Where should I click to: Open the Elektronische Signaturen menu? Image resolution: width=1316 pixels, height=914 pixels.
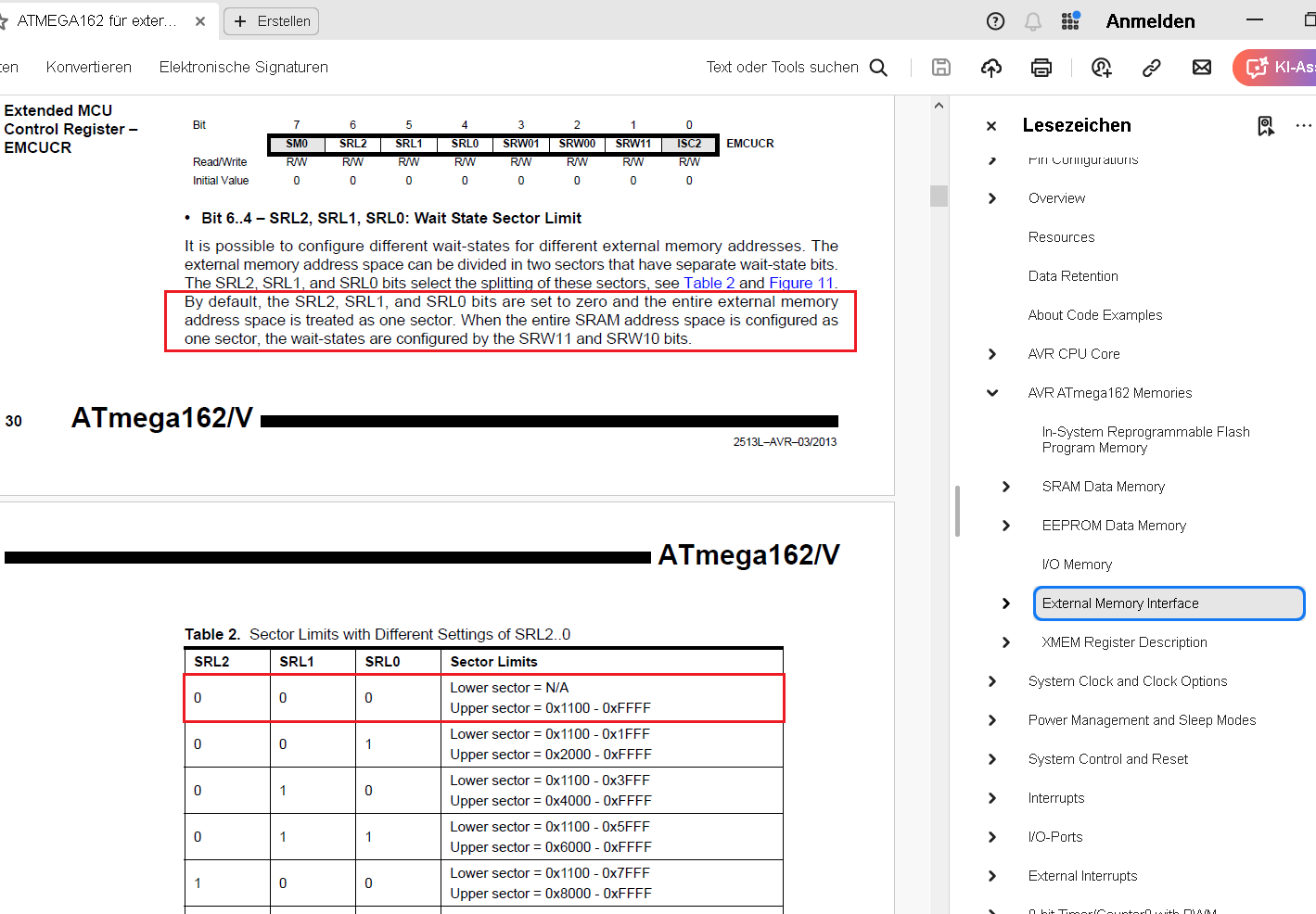[x=244, y=67]
